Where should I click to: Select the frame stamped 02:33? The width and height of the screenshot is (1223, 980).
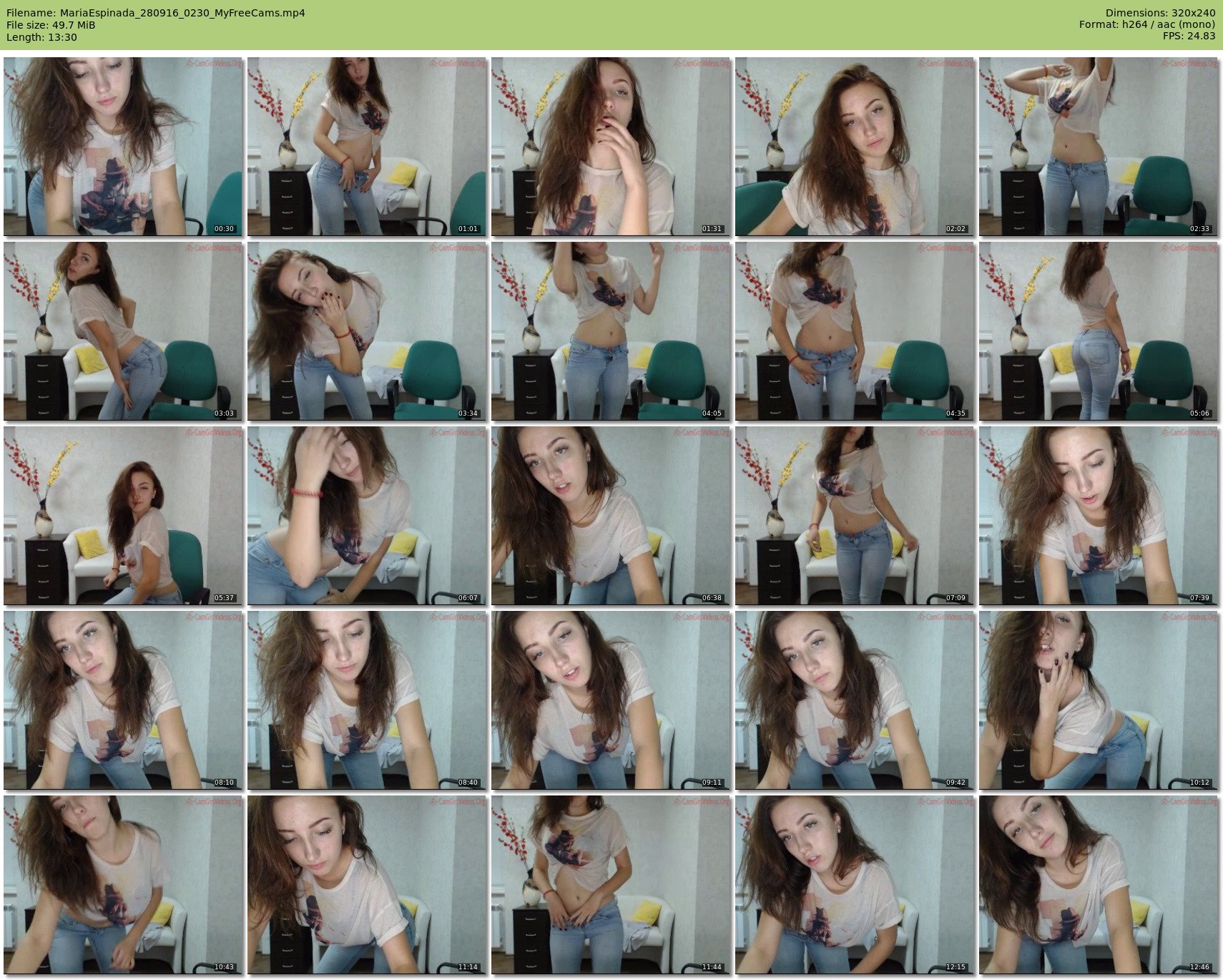[1099, 147]
